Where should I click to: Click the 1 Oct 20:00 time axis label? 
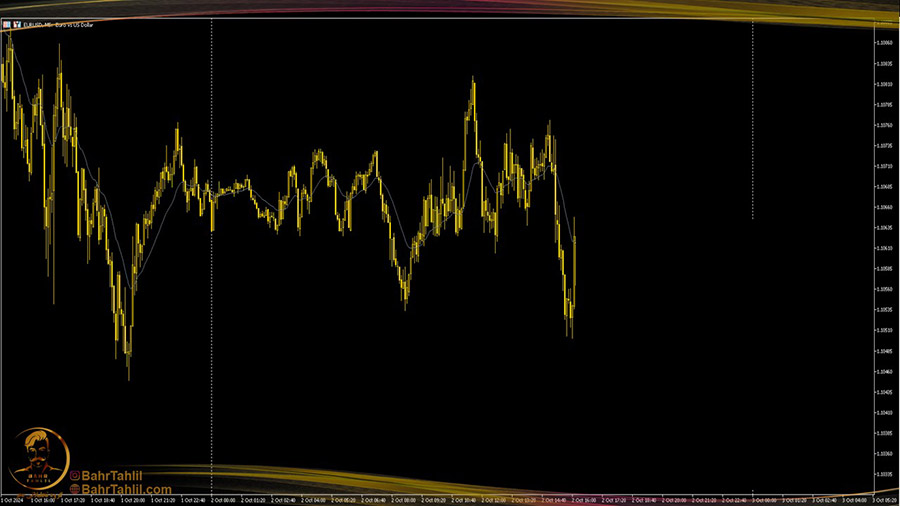pos(133,498)
